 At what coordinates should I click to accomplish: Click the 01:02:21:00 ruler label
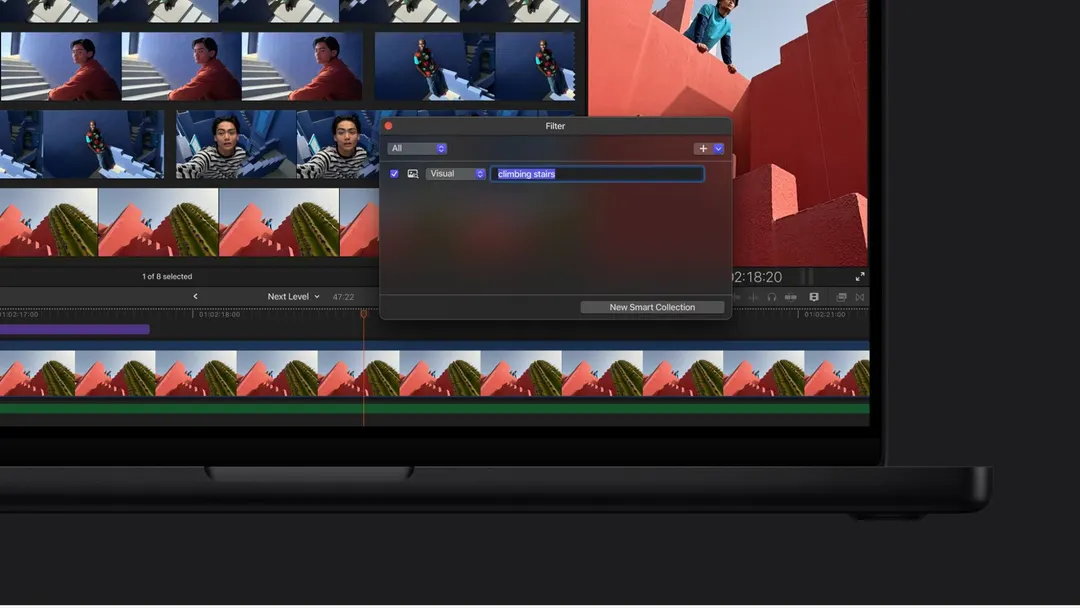pos(824,315)
